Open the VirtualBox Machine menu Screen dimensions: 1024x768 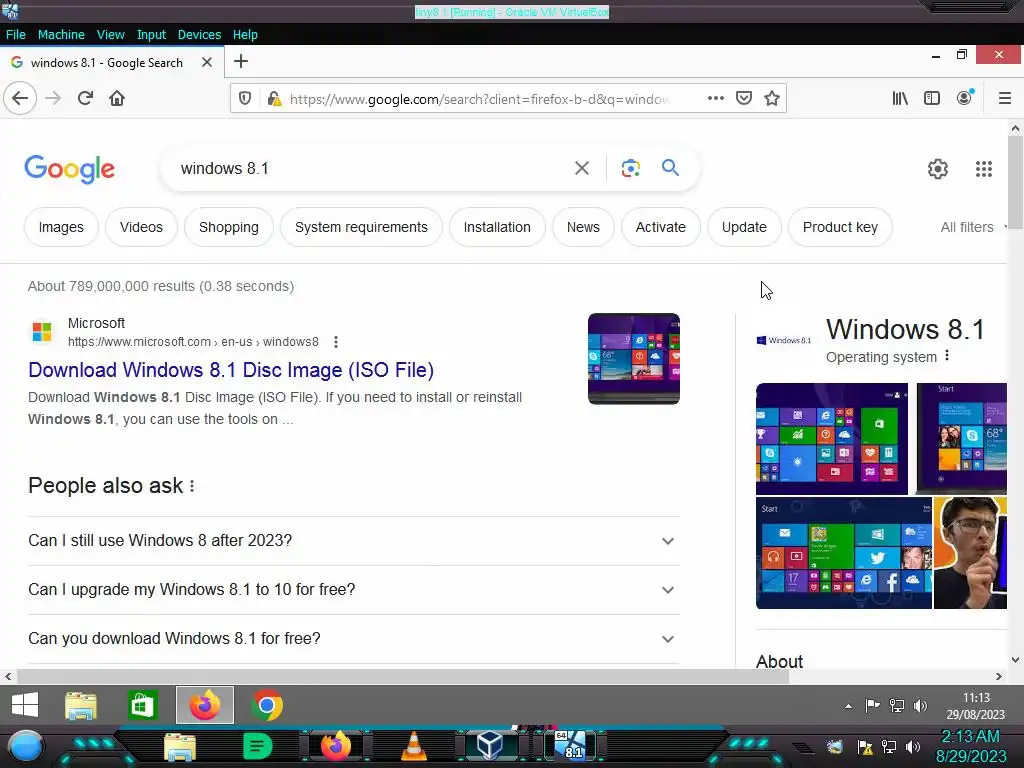point(61,35)
